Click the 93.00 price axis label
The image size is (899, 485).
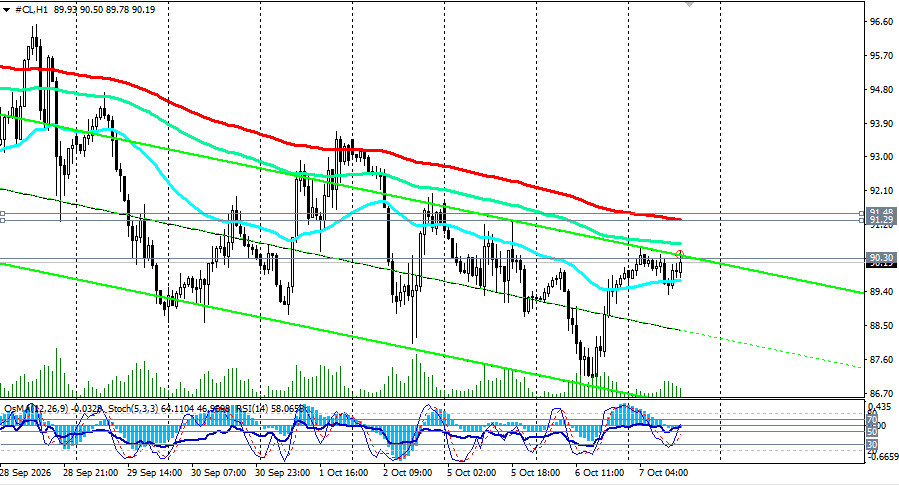[881, 157]
